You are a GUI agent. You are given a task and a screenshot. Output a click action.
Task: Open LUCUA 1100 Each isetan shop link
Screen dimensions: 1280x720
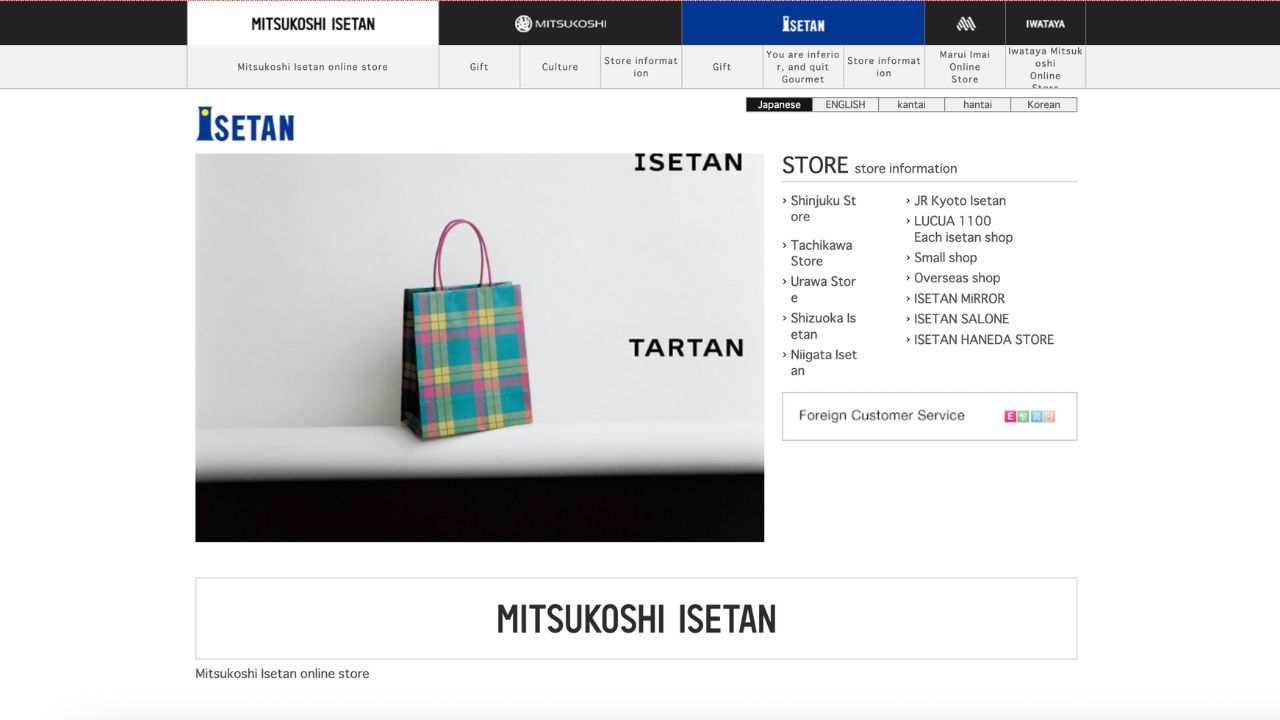962,229
